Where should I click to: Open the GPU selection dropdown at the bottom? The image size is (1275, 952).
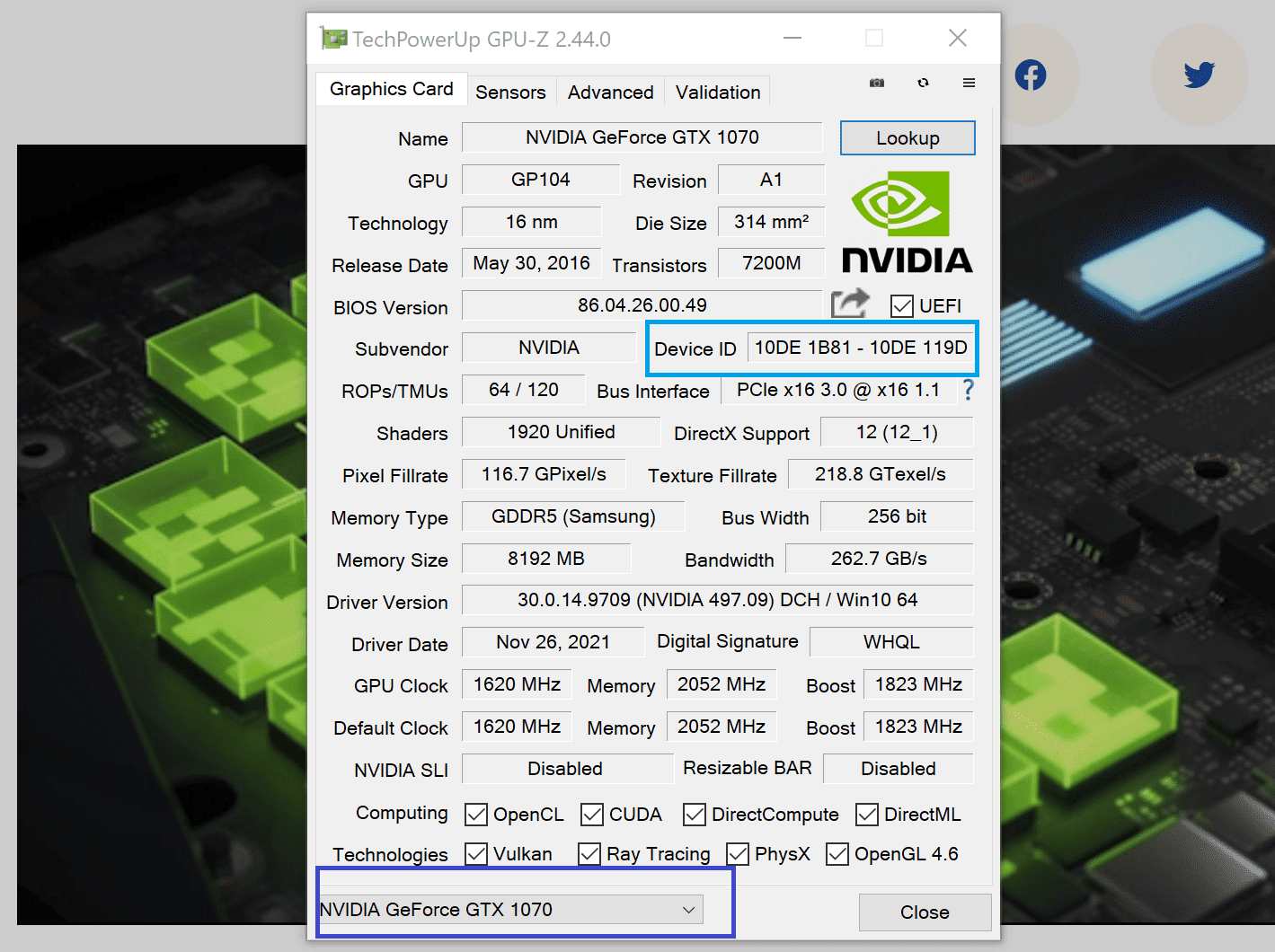(x=511, y=910)
